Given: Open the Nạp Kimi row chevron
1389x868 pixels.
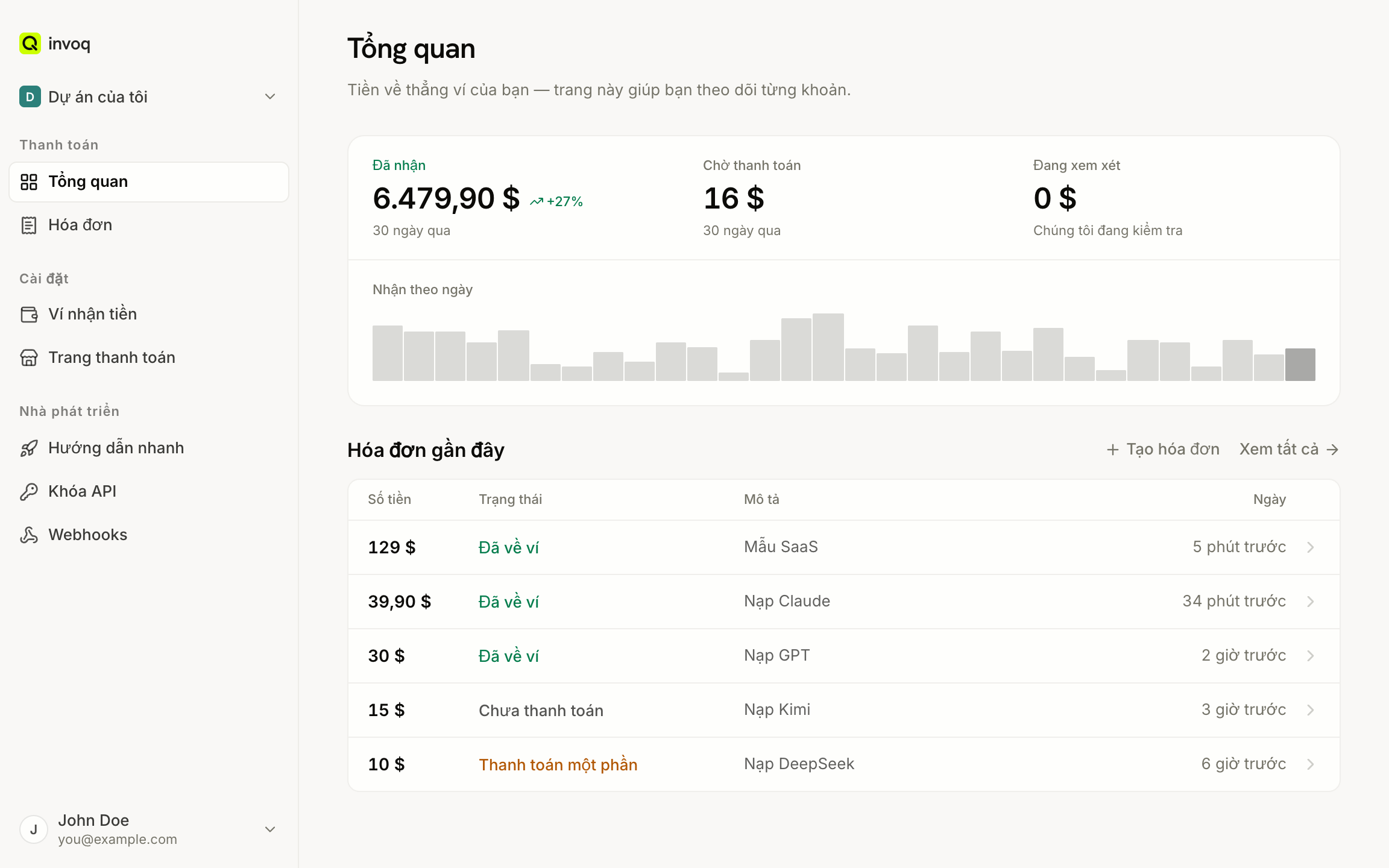Looking at the screenshot, I should pyautogui.click(x=1311, y=710).
